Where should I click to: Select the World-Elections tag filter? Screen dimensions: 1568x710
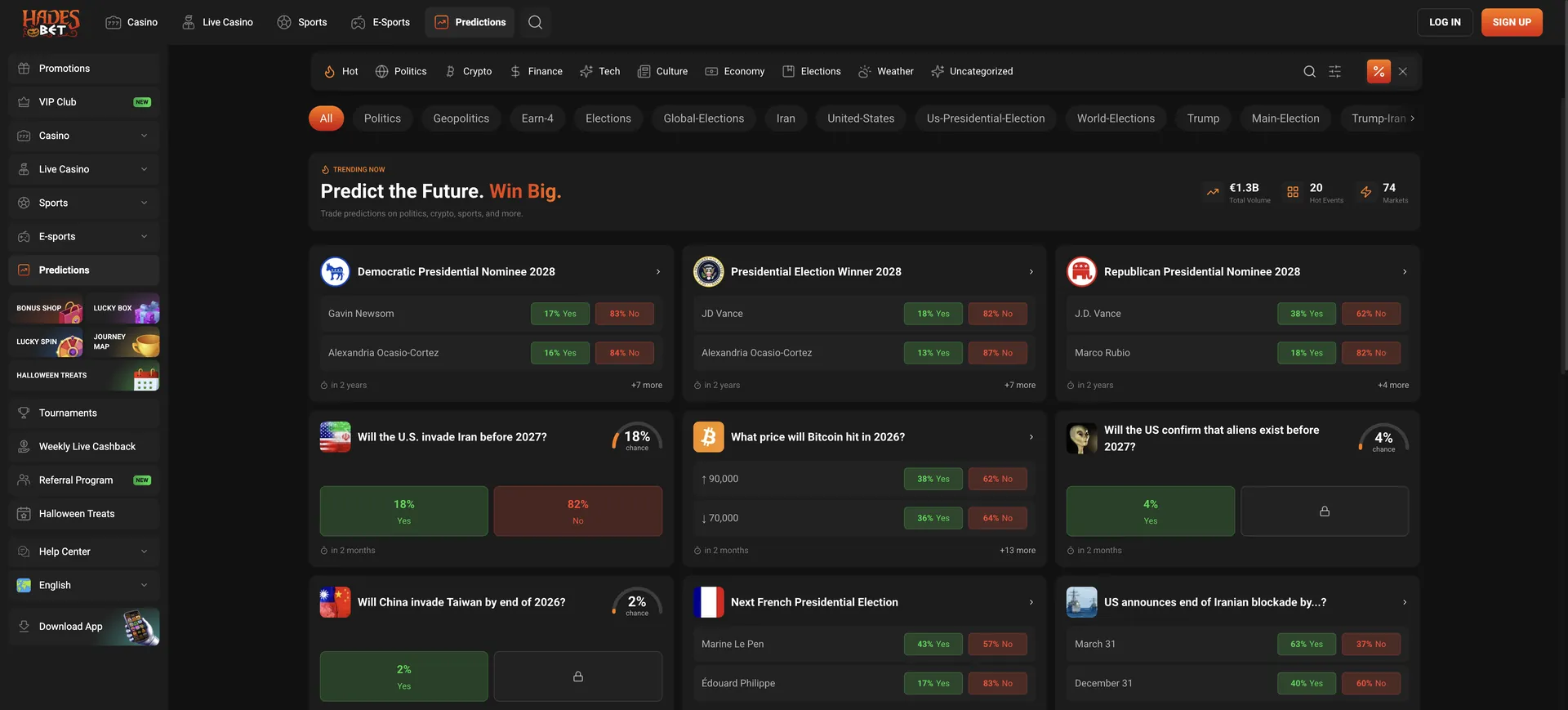coord(1116,118)
